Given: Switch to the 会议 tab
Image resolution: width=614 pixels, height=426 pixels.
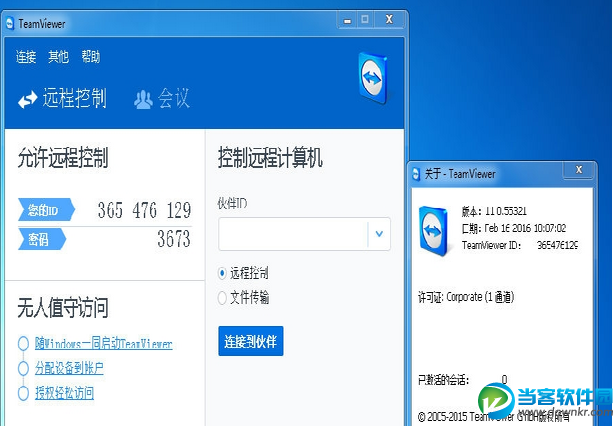Looking at the screenshot, I should tap(174, 98).
